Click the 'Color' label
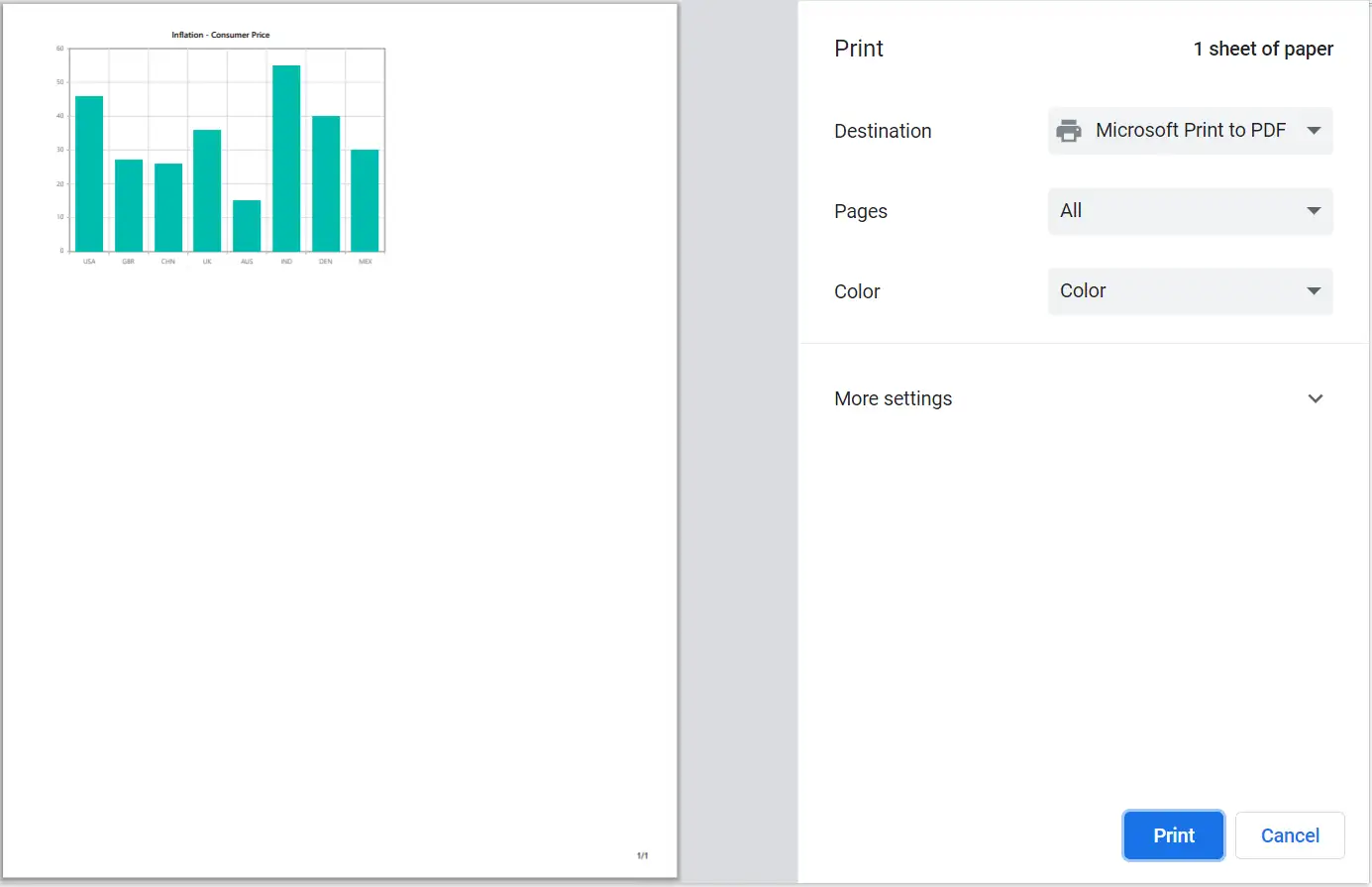This screenshot has width=1372, height=887. pos(857,291)
